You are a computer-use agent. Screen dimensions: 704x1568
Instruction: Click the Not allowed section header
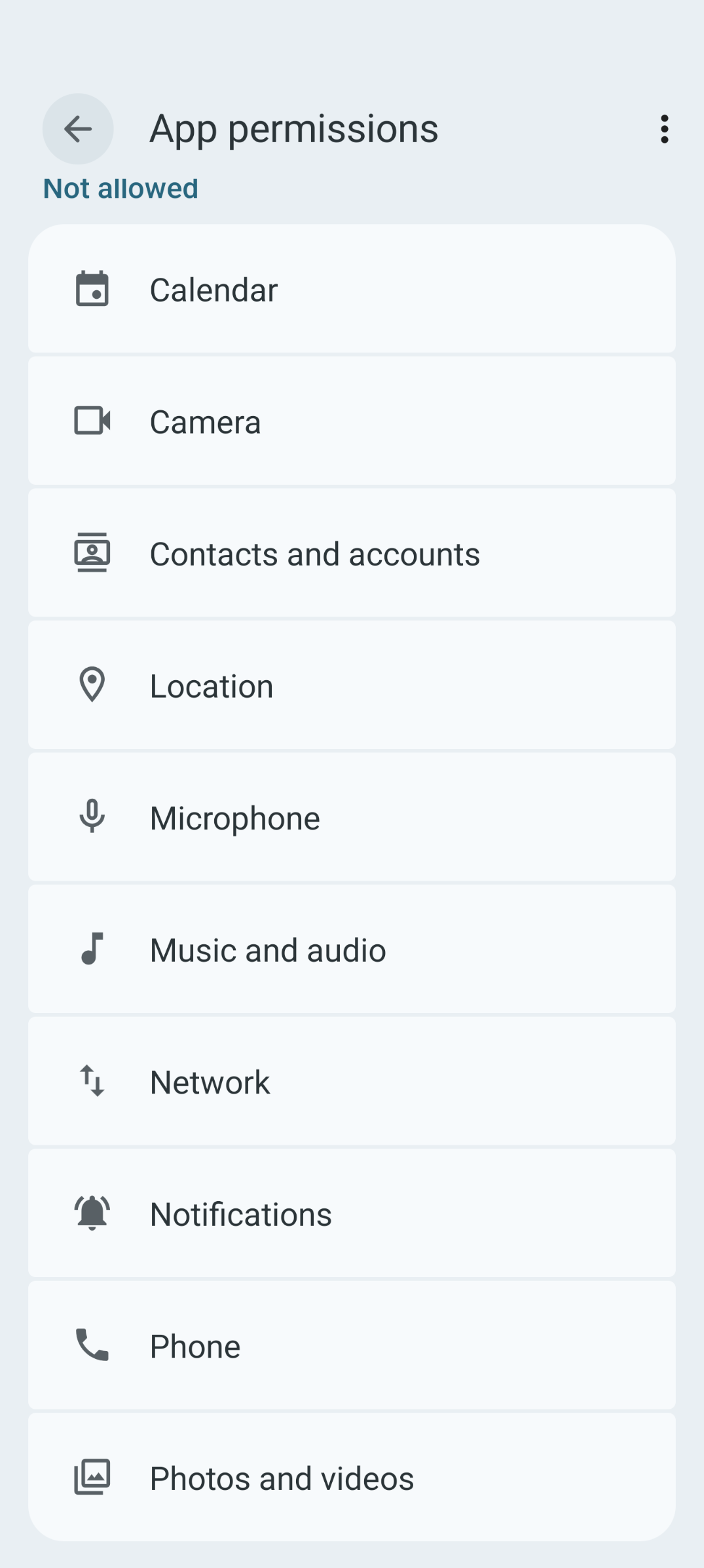click(120, 189)
